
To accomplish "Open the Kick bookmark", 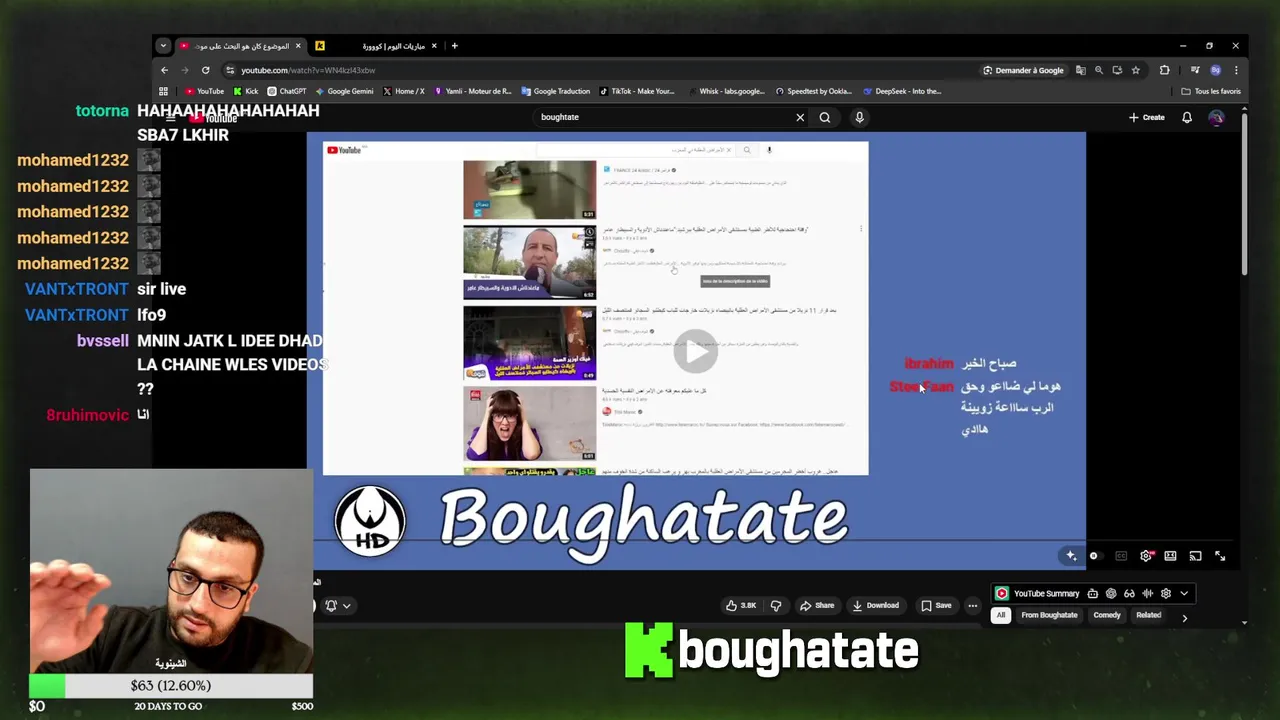I will pos(245,91).
